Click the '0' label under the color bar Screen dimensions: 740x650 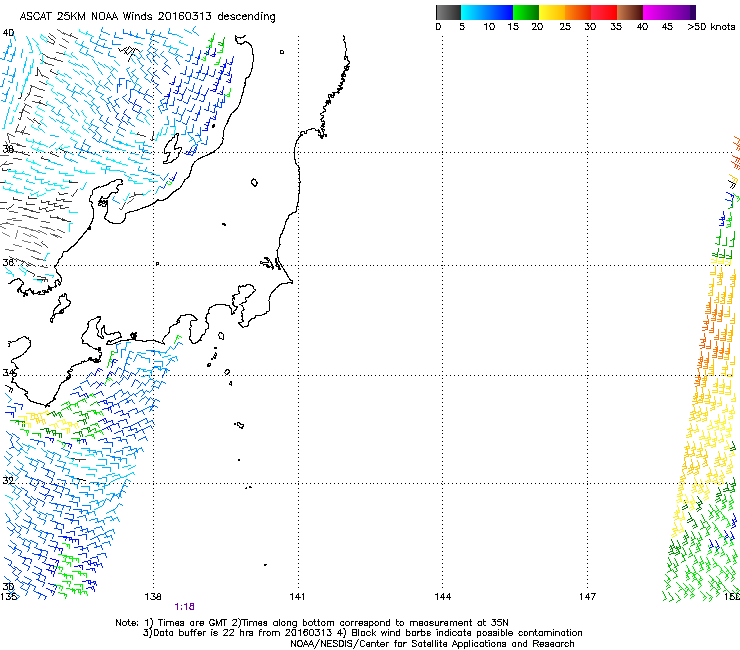coord(438,27)
